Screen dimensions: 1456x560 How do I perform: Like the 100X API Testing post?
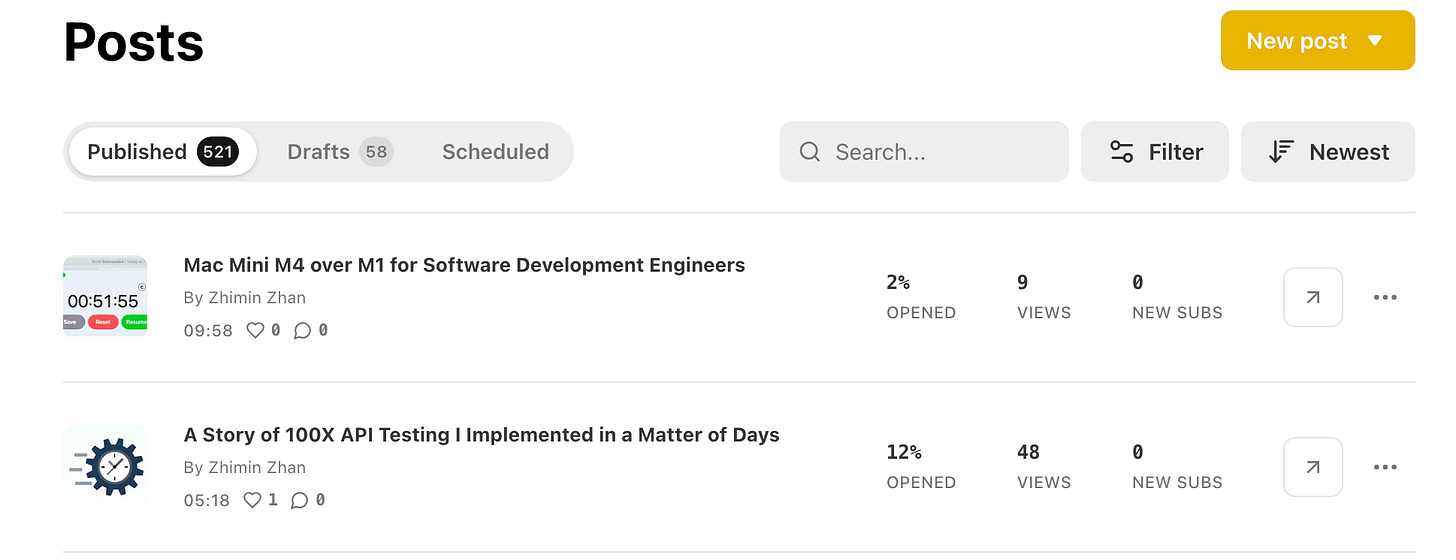point(253,500)
